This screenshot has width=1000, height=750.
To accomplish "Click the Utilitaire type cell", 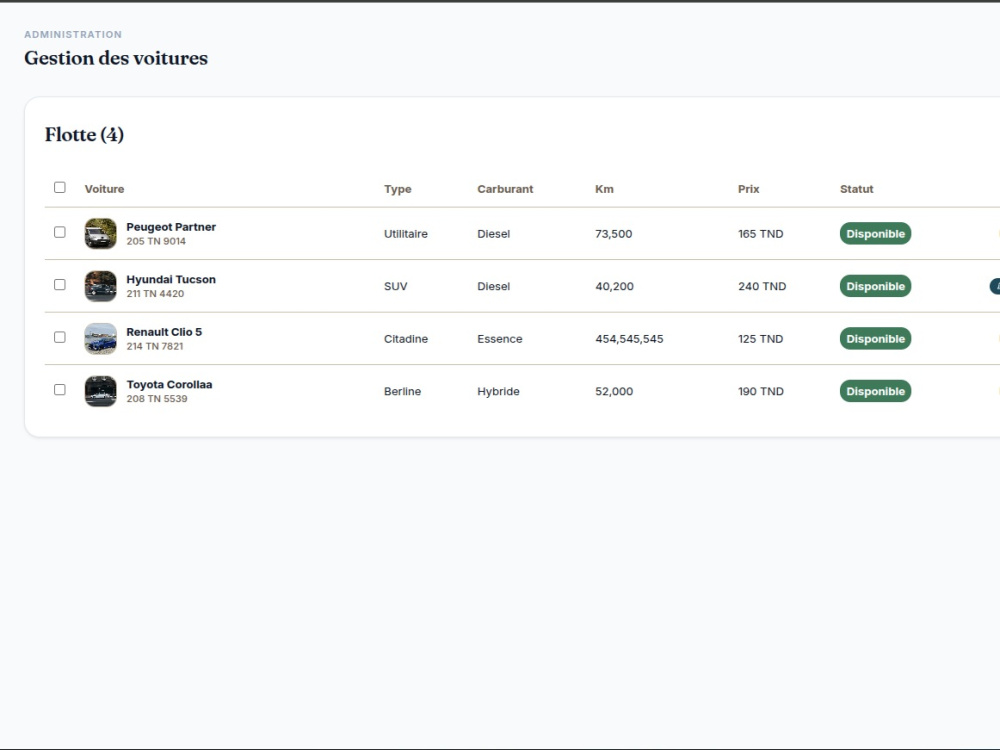I will point(406,234).
